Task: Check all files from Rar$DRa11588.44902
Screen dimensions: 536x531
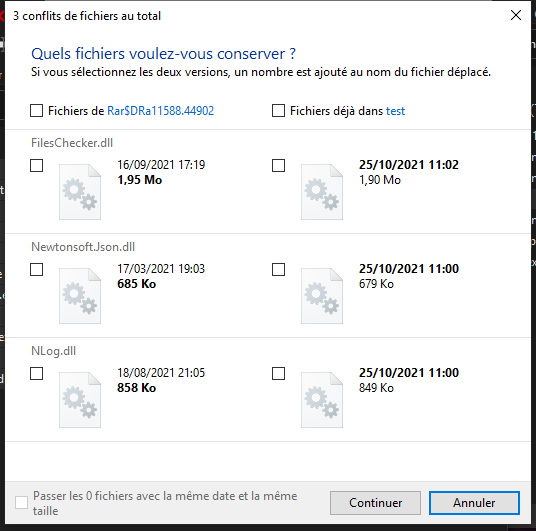Action: pos(37,111)
